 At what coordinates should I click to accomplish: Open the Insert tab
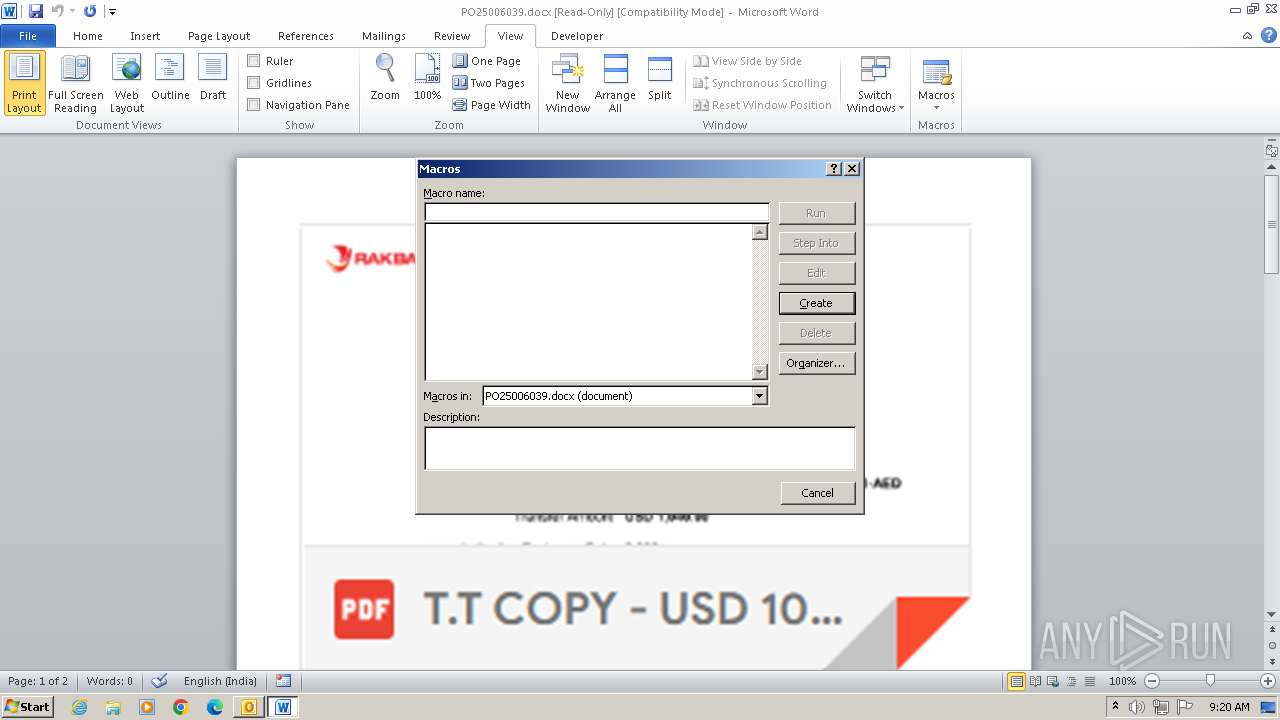pyautogui.click(x=145, y=36)
